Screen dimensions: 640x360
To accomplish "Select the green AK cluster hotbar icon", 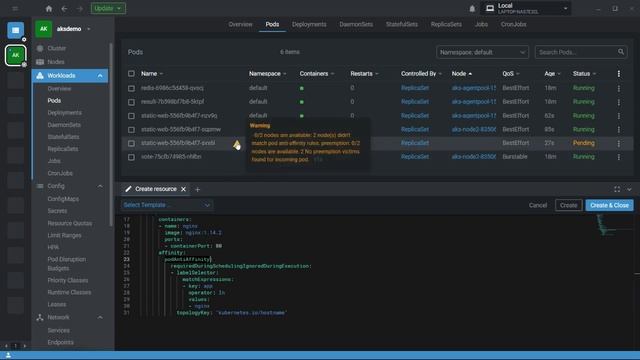I will click(16, 55).
